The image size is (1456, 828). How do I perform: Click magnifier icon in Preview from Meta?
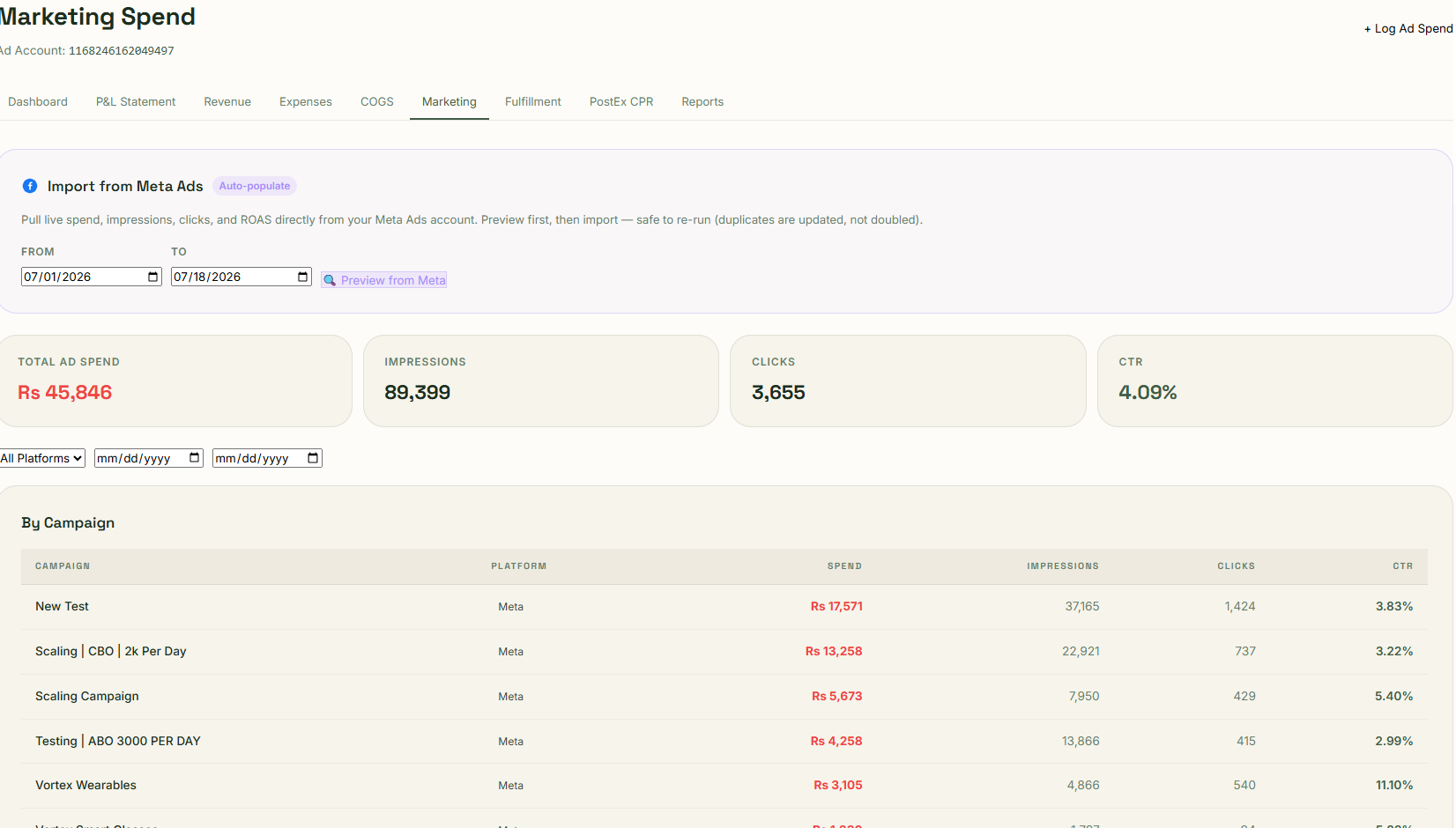[330, 280]
